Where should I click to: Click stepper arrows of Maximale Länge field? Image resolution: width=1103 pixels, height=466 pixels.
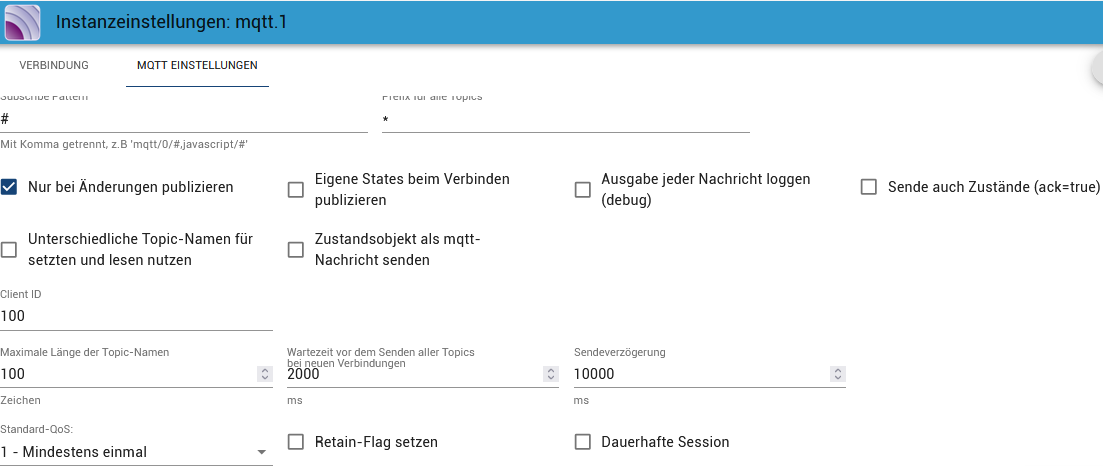264,374
